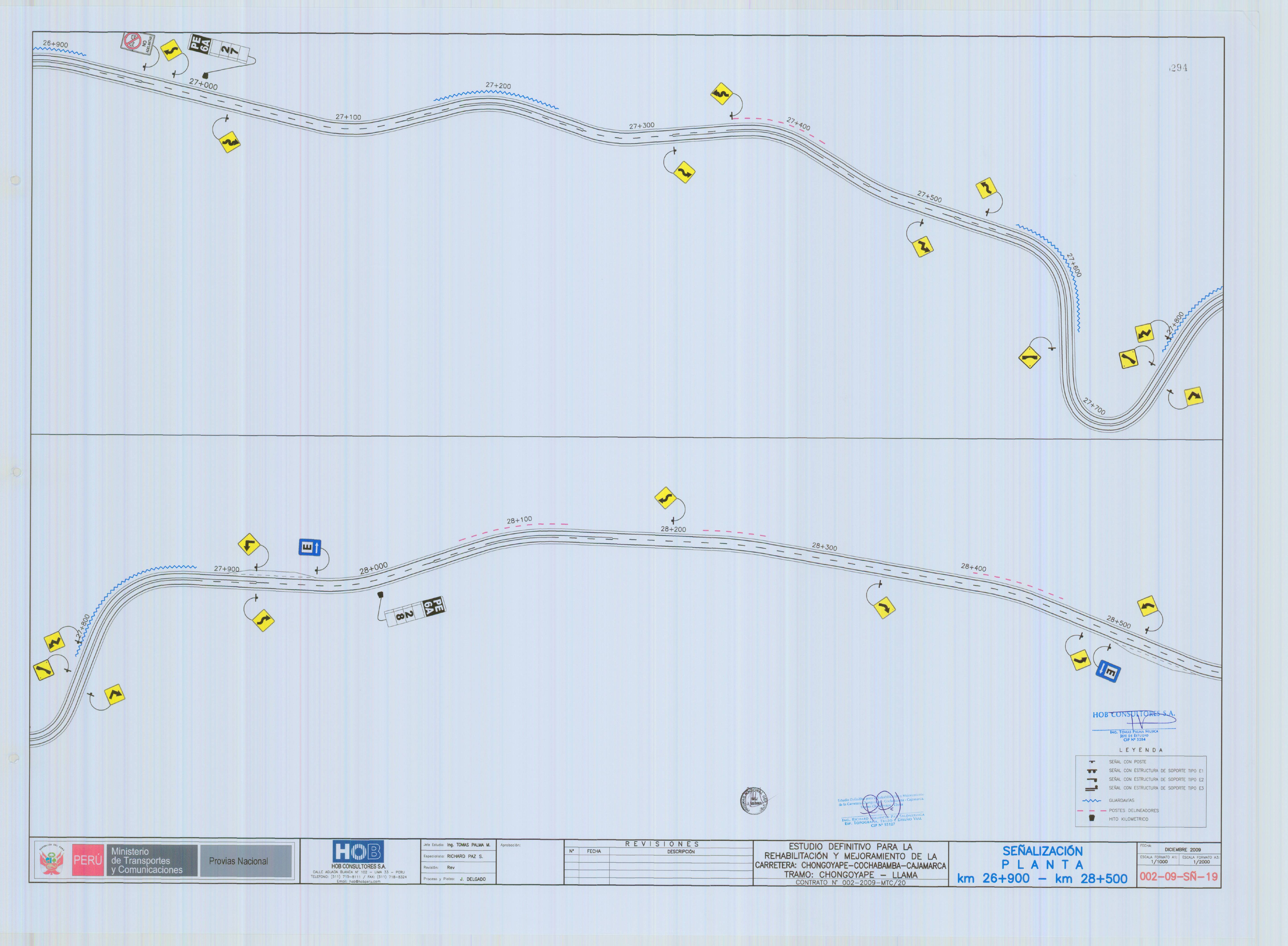Viewport: 1288px width, 946px height.
Task: Click legend entry for SOPORTE TIPO E3
Action: (x=1156, y=788)
